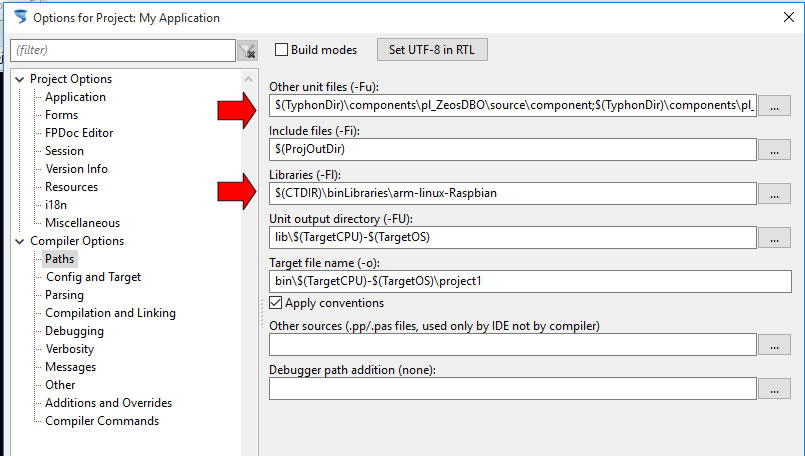Viewport: 805px width, 456px height.
Task: Enable the Build modes checkbox
Action: pos(281,50)
